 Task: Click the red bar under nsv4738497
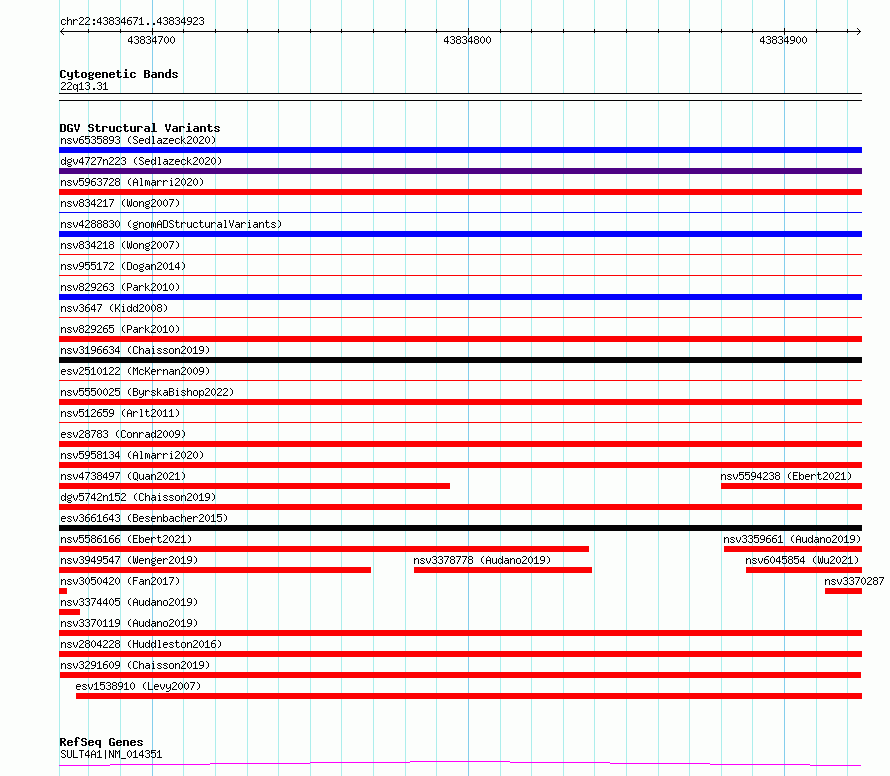tap(254, 486)
